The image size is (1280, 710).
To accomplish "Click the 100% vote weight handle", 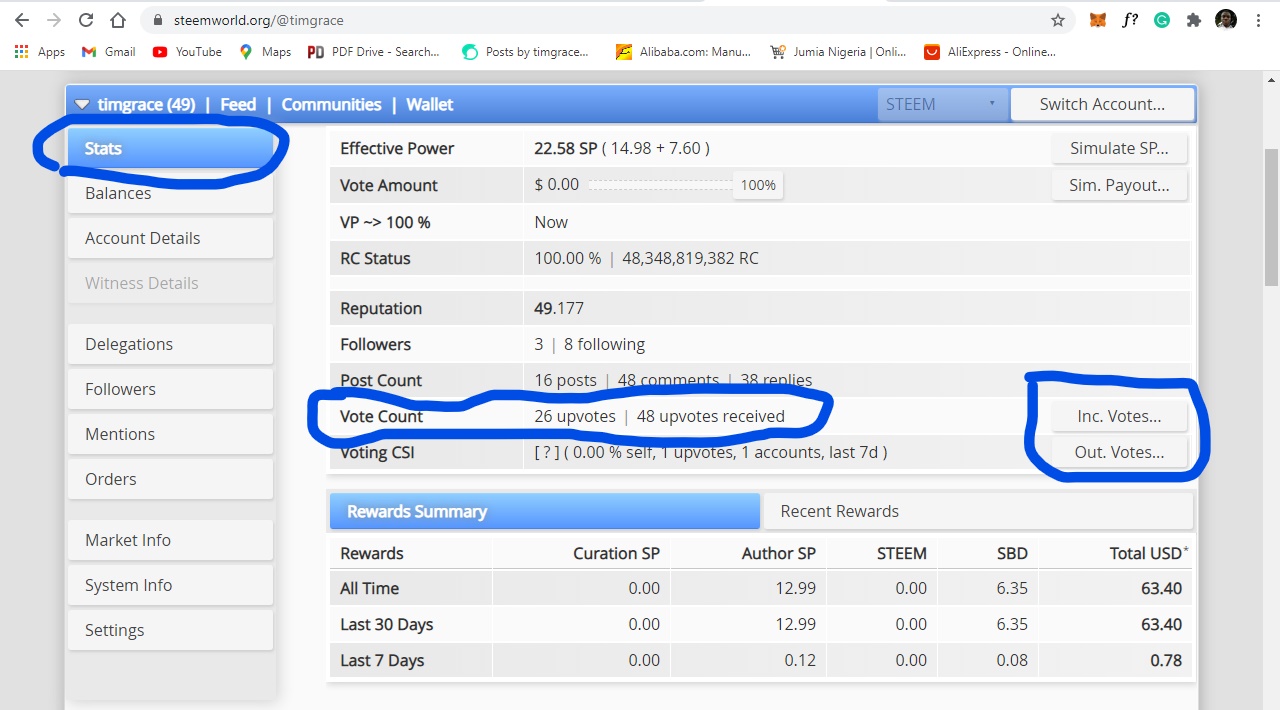I will [758, 185].
